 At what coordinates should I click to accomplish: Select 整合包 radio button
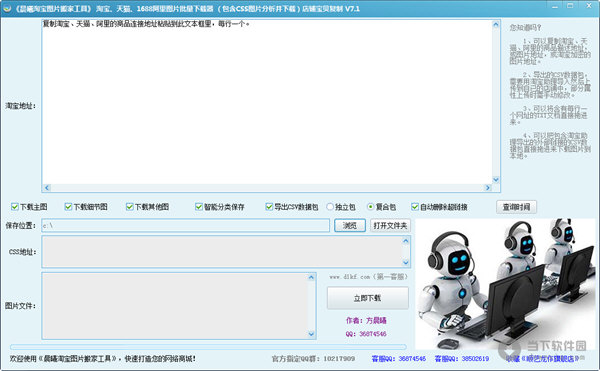pos(370,207)
